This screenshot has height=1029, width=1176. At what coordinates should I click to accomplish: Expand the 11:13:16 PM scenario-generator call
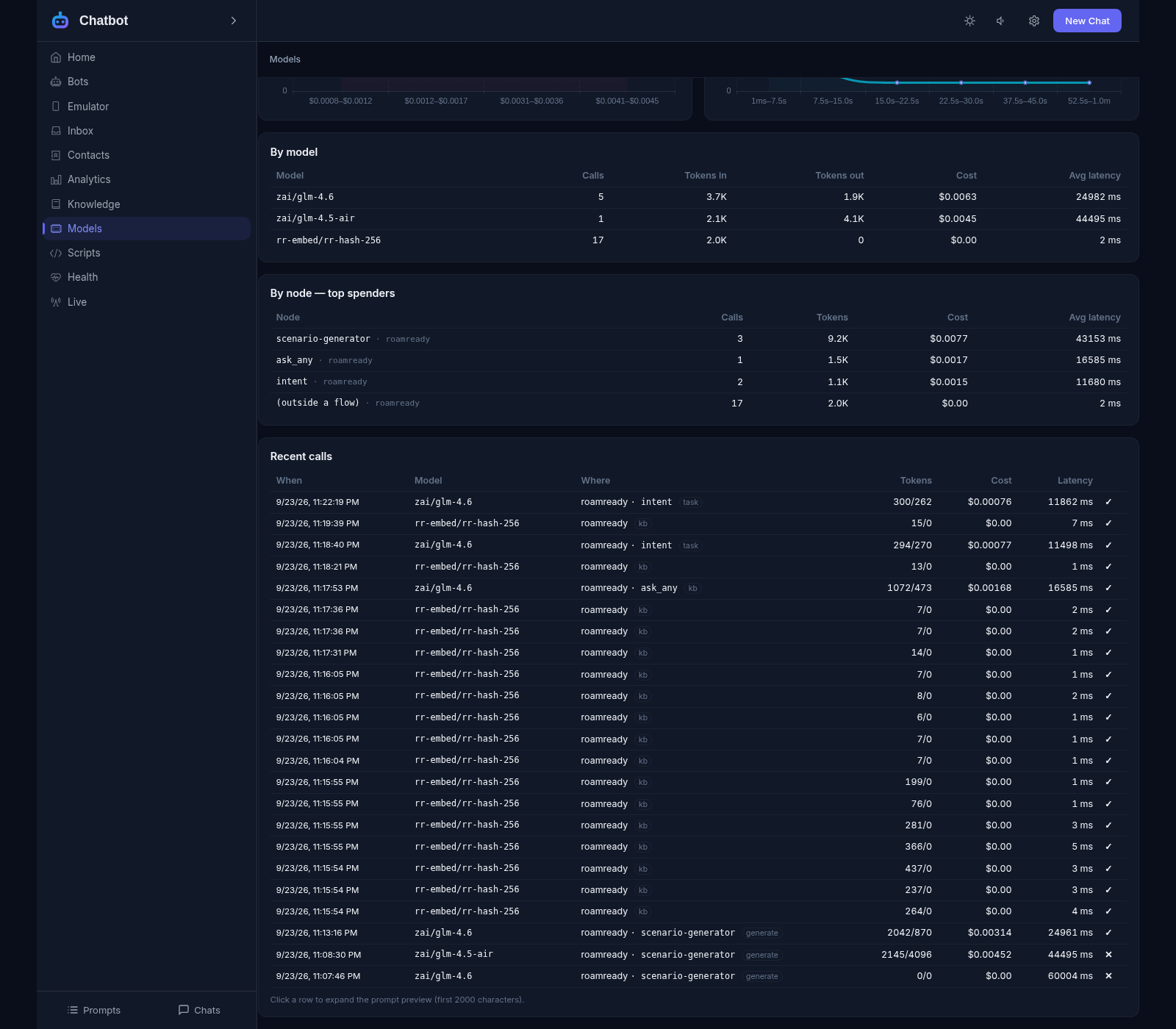click(x=698, y=933)
